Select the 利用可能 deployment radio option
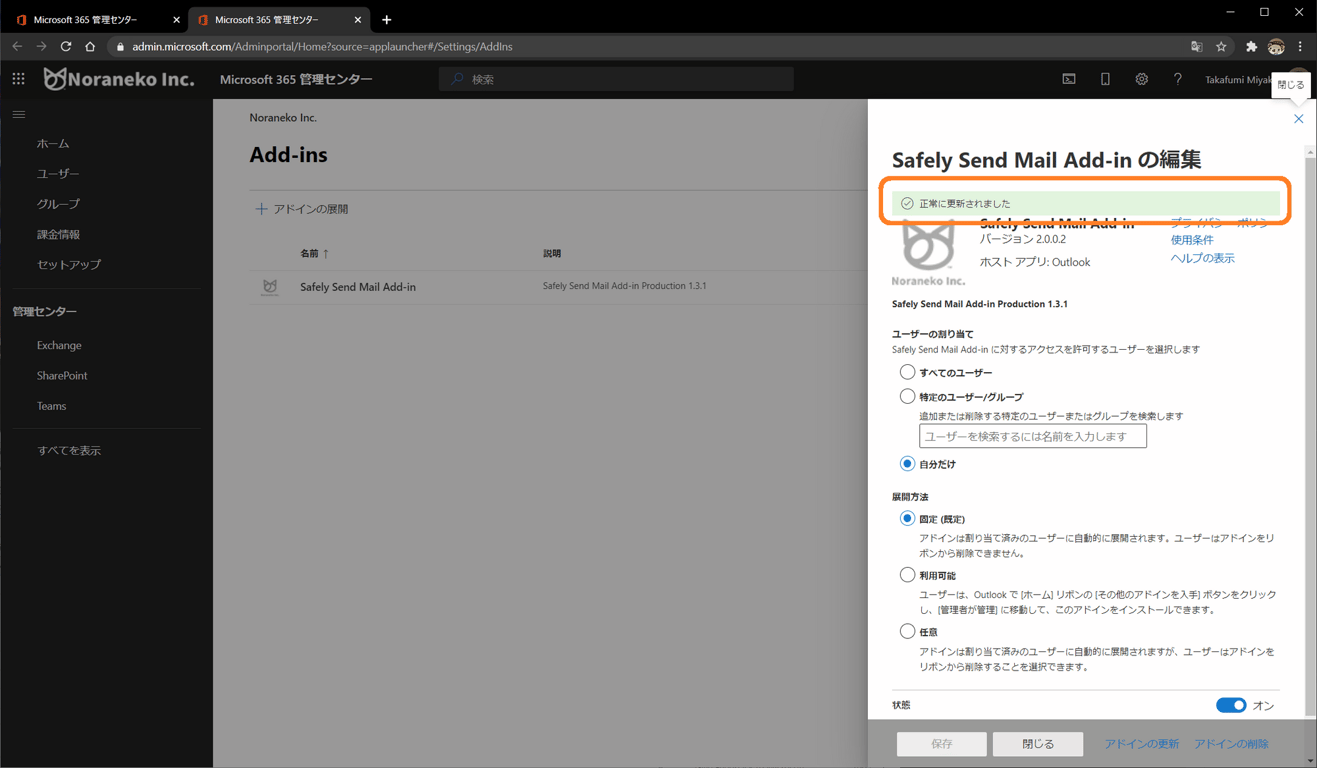Viewport: 1317px width, 768px height. point(907,575)
